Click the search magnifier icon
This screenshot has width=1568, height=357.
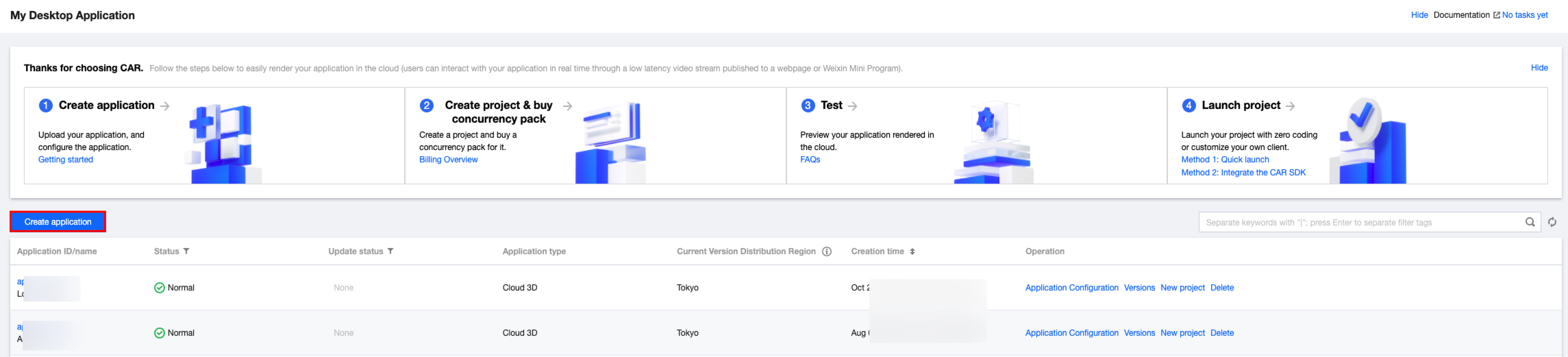(x=1530, y=222)
